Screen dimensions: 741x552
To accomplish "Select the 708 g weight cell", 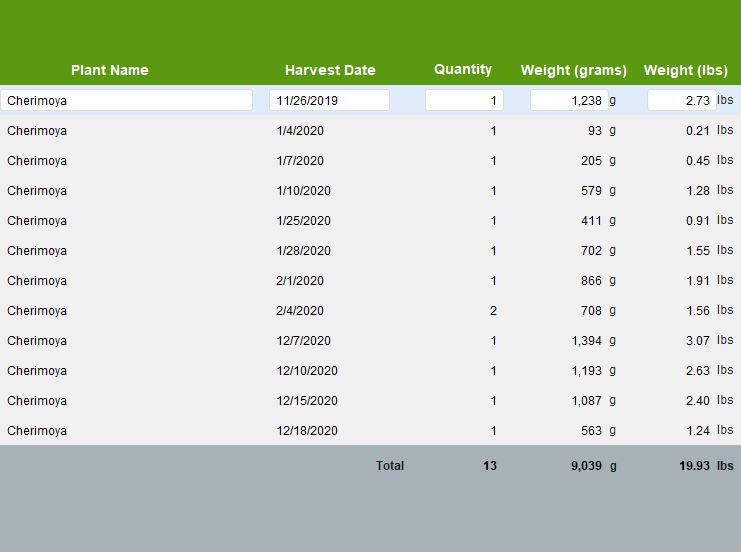I will [591, 310].
